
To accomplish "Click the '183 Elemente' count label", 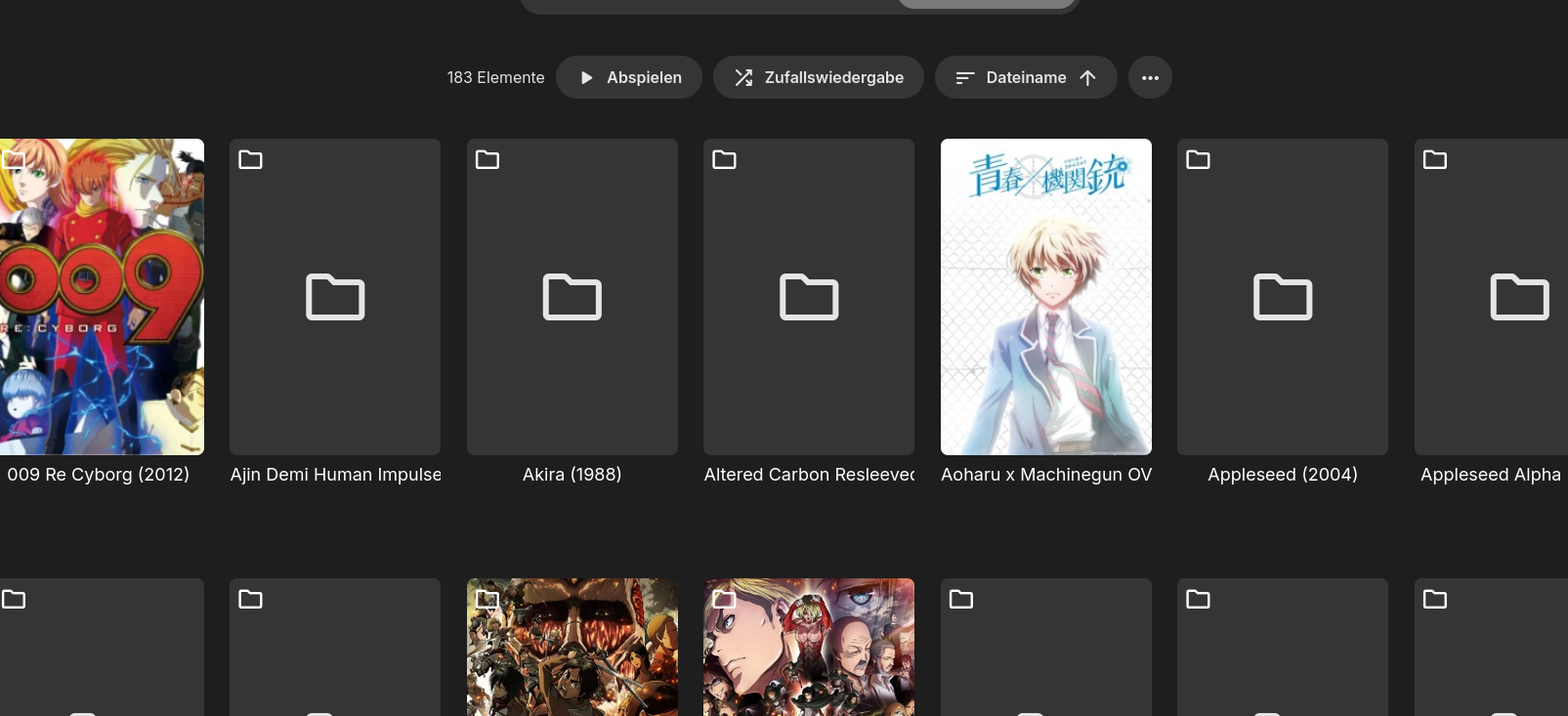I will (x=495, y=77).
